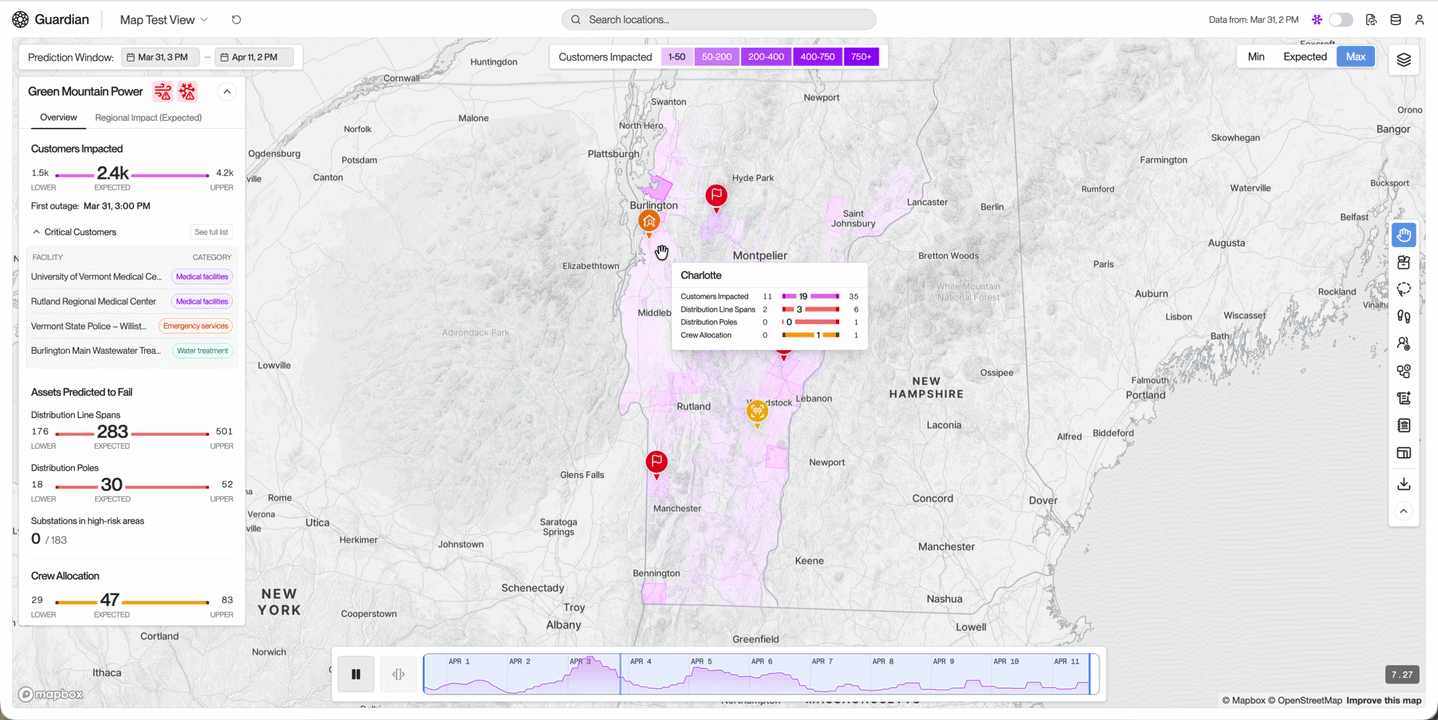Click the purple snowflake weather icon
This screenshot has height=720, width=1438.
tap(1317, 20)
